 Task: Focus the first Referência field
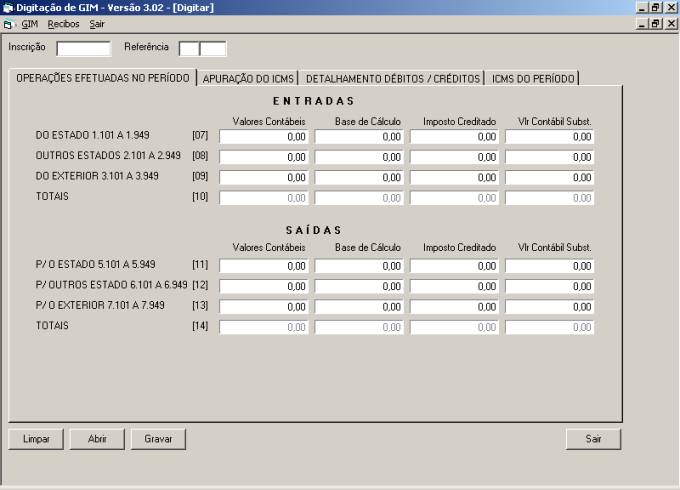coord(189,49)
